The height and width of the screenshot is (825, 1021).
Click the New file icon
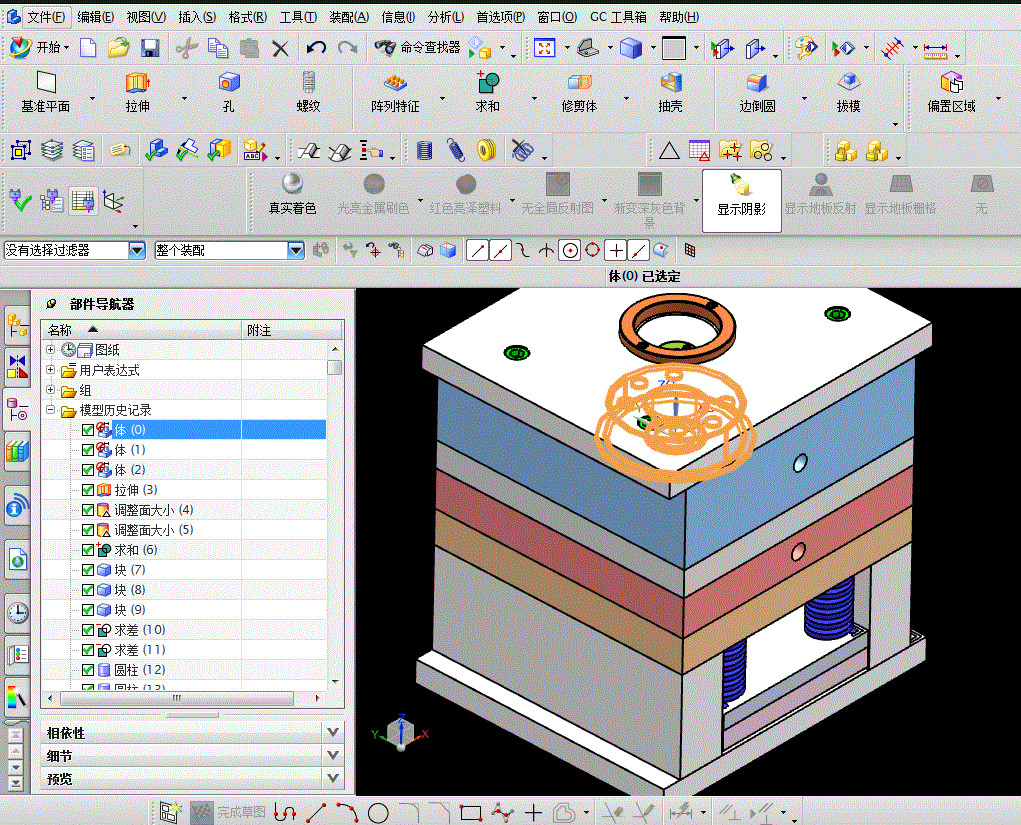88,48
